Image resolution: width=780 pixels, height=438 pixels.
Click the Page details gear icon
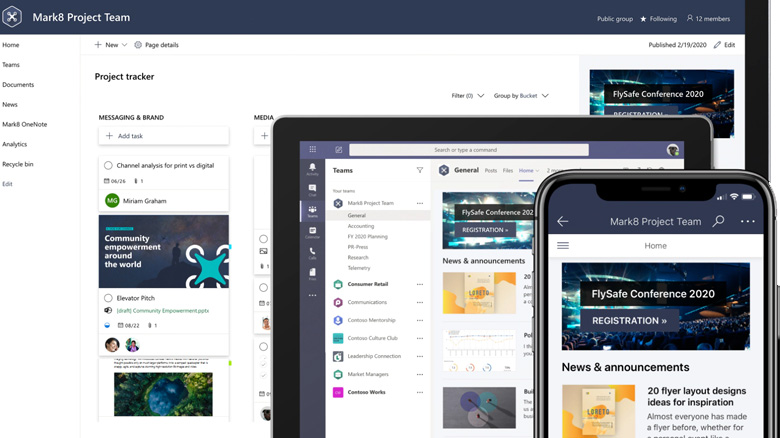pyautogui.click(x=138, y=45)
